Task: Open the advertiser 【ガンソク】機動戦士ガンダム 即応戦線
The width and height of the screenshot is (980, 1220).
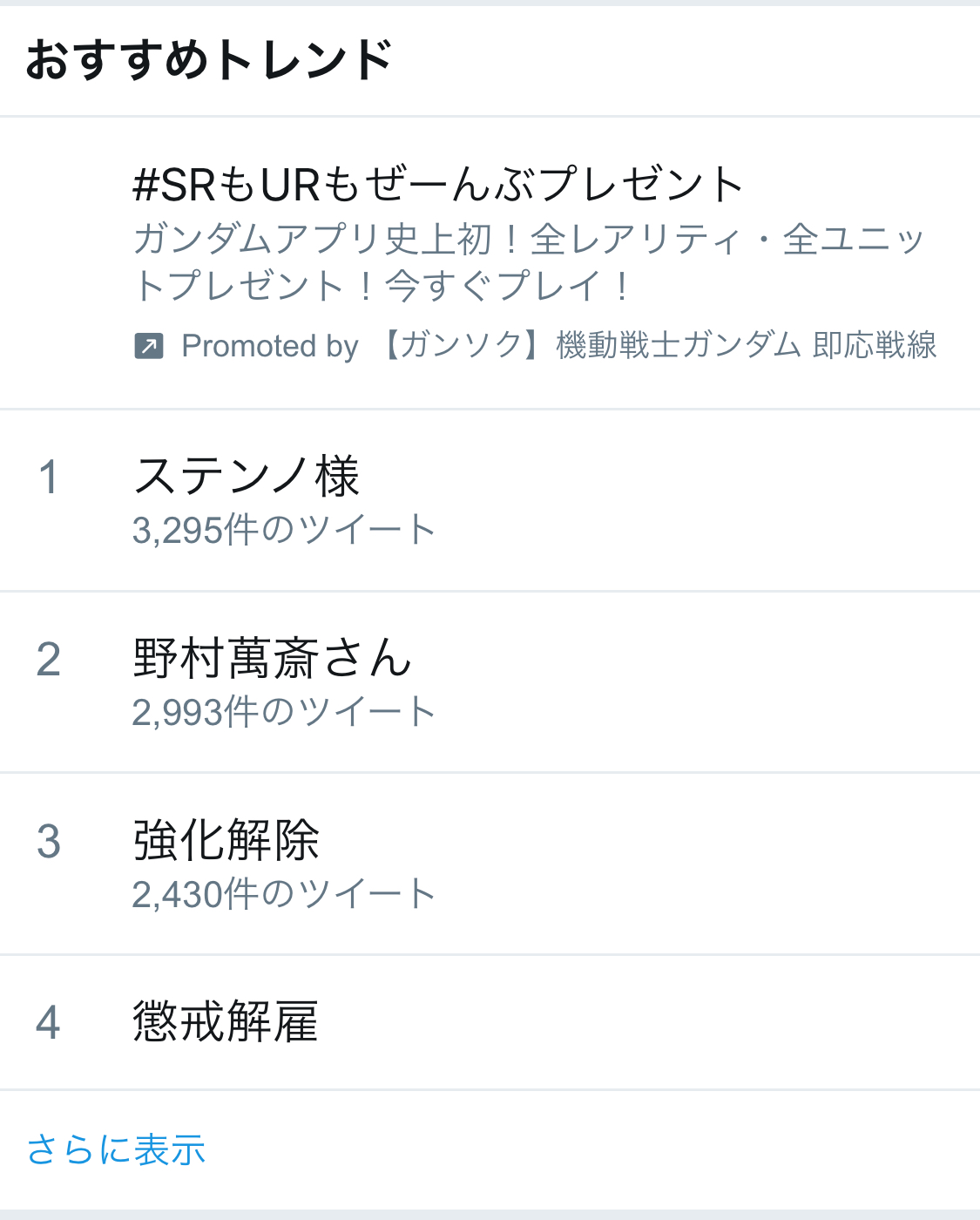Action: coord(659,346)
